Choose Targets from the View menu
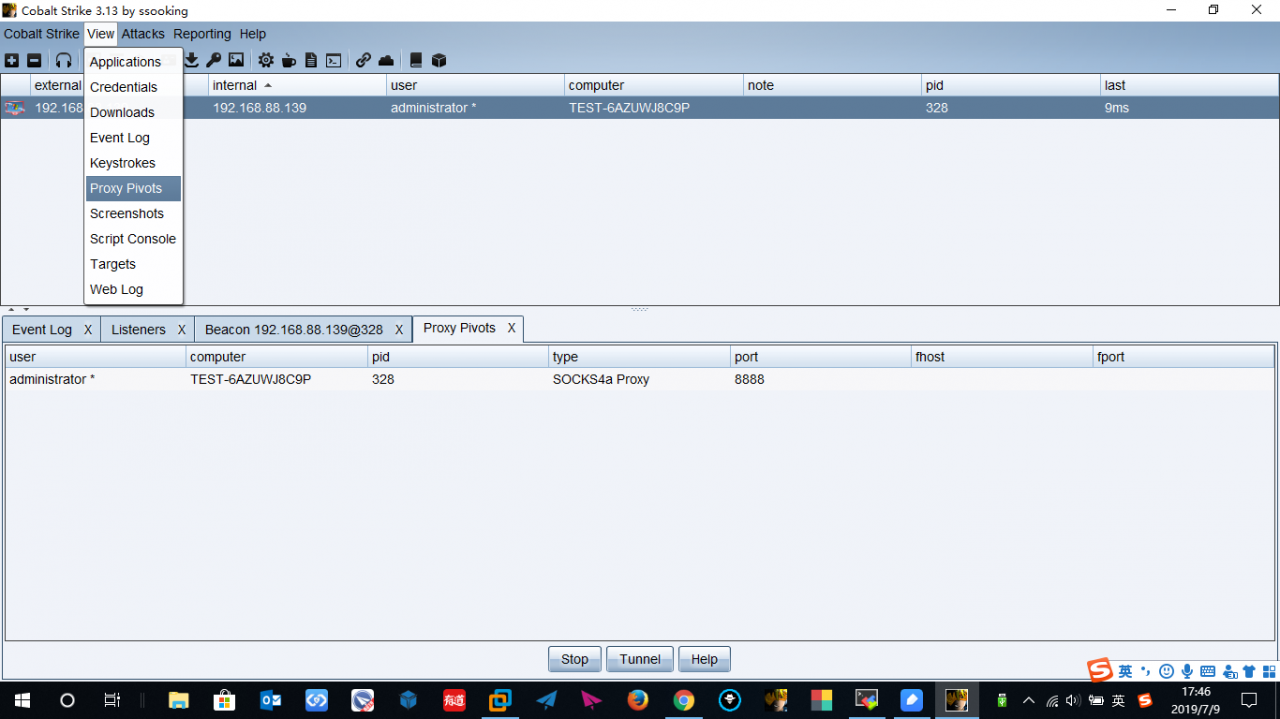1280x719 pixels. 133,264
